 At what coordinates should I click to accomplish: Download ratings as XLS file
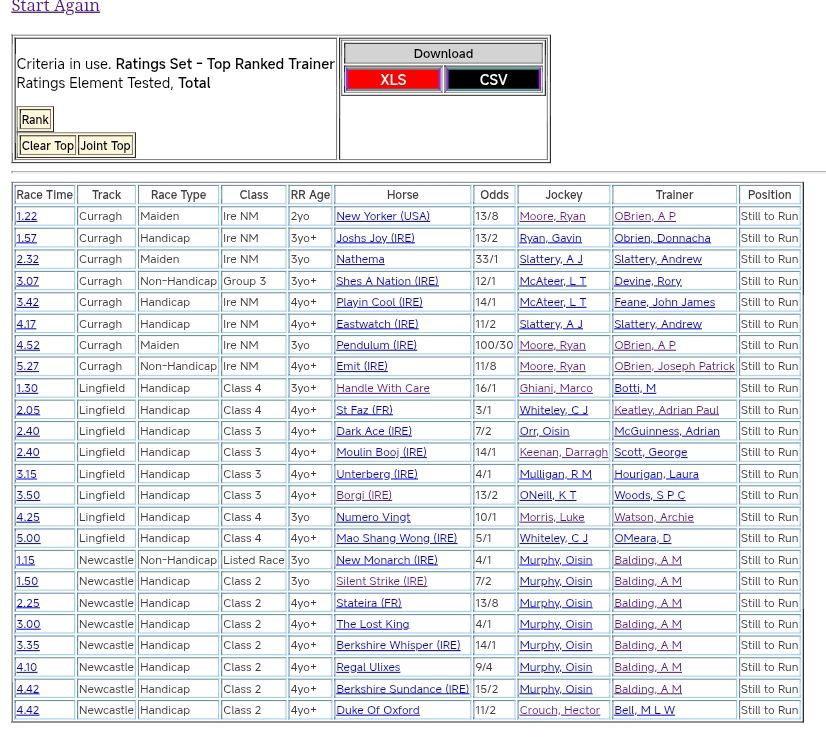tap(393, 80)
